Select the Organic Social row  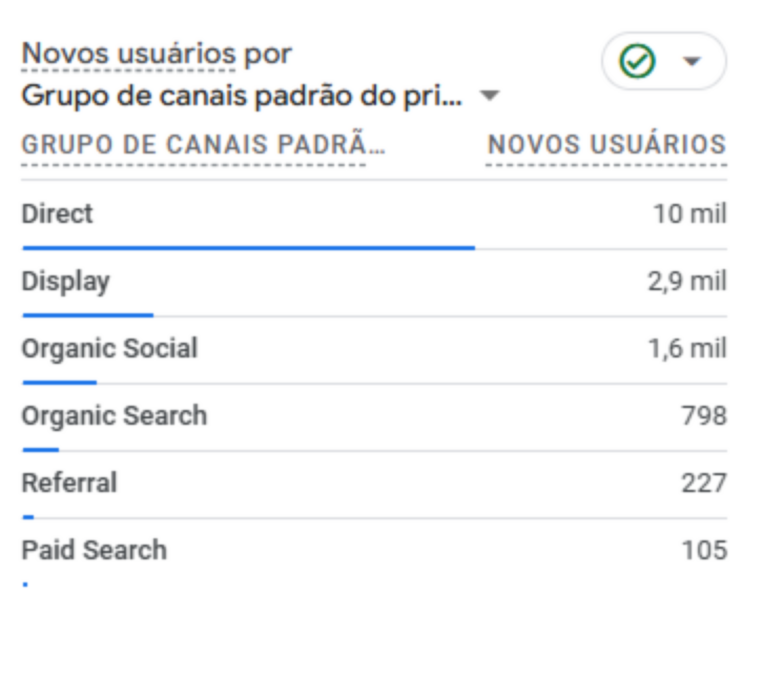(x=109, y=349)
